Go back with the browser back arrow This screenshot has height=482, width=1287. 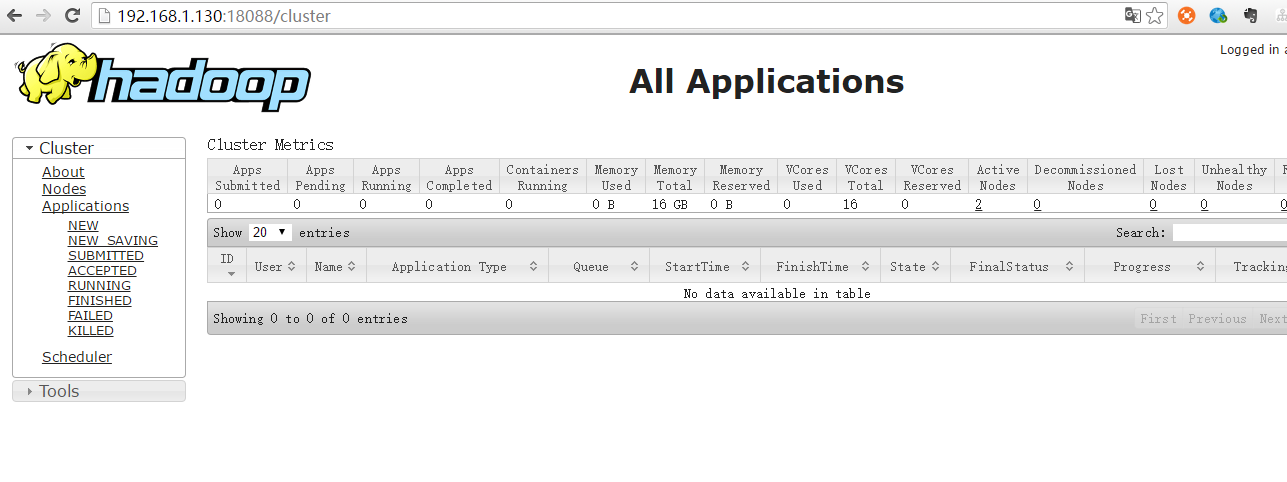(14, 15)
